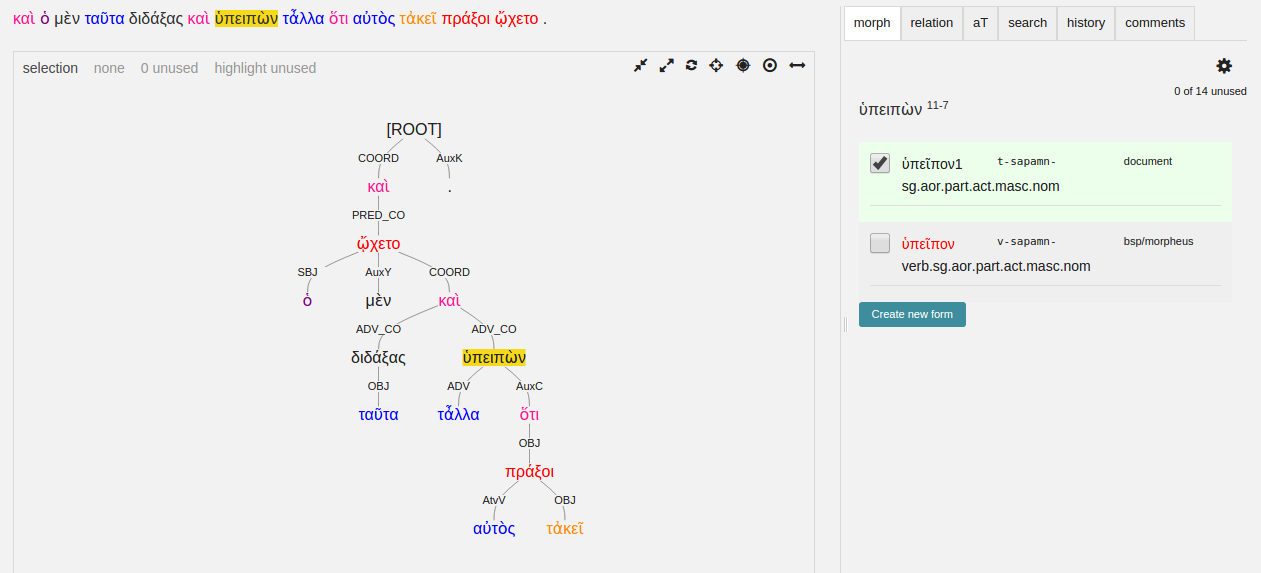Select the ὅτι node in tree
This screenshot has width=1261, height=573.
530,414
